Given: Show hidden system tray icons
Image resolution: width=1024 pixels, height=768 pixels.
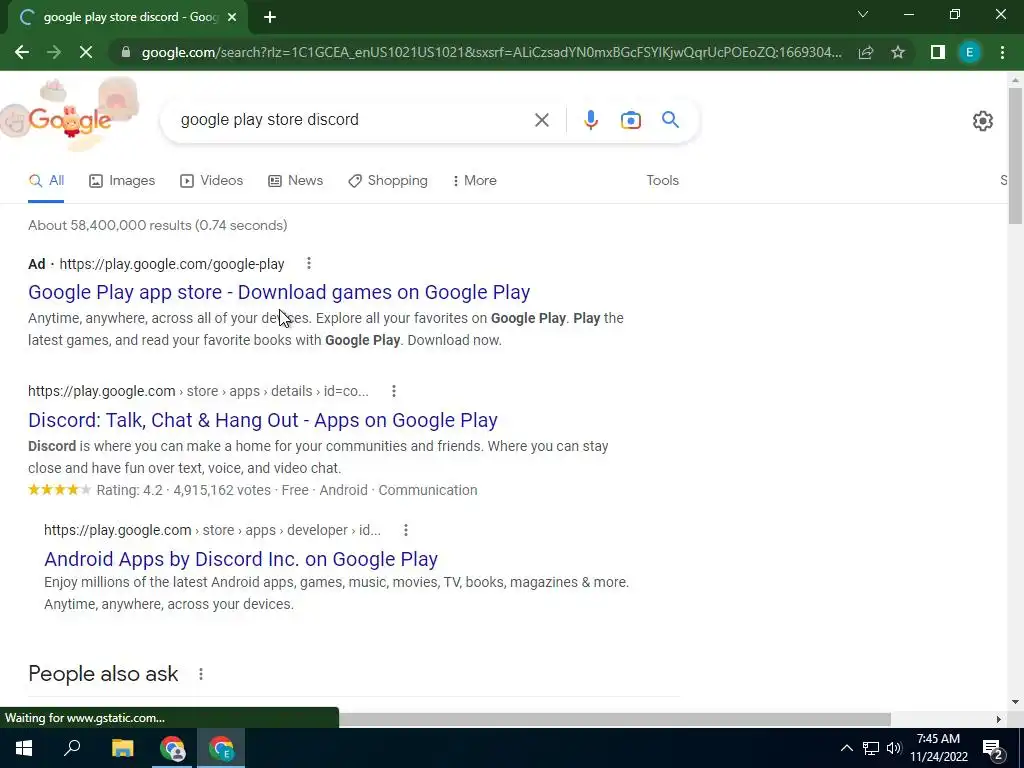Looking at the screenshot, I should pyautogui.click(x=846, y=748).
